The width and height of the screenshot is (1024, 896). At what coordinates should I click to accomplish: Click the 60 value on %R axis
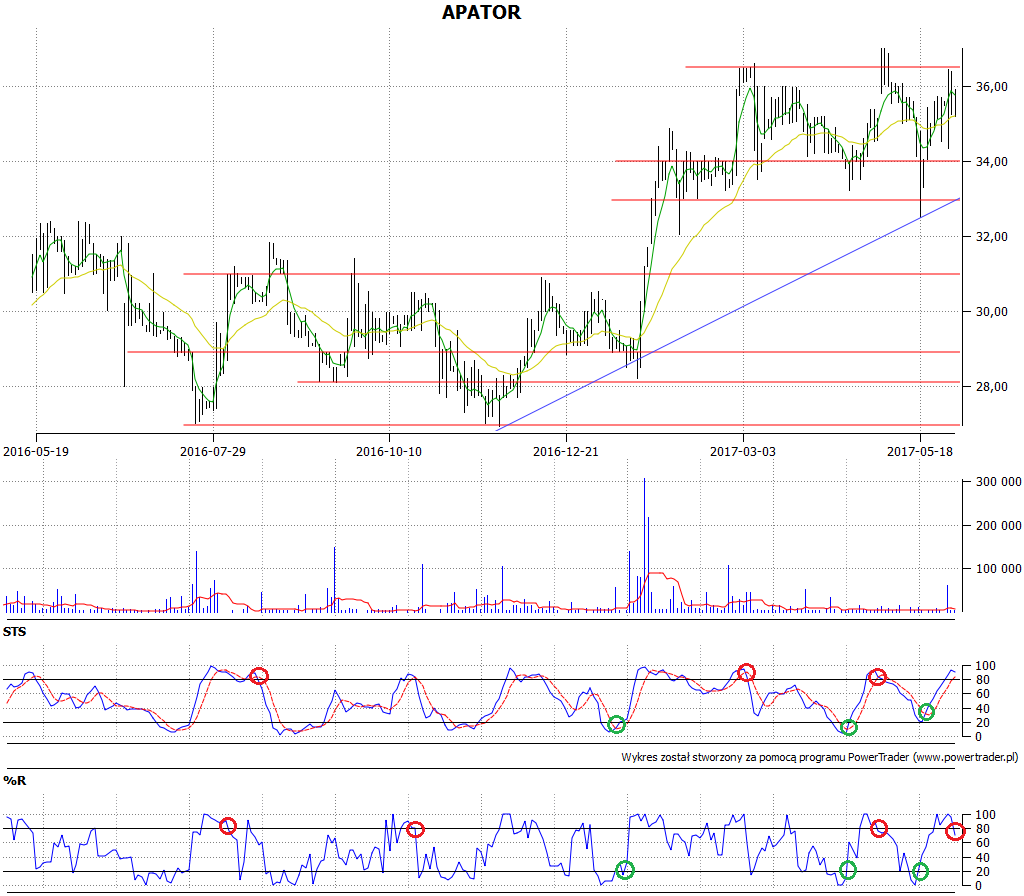click(982, 843)
